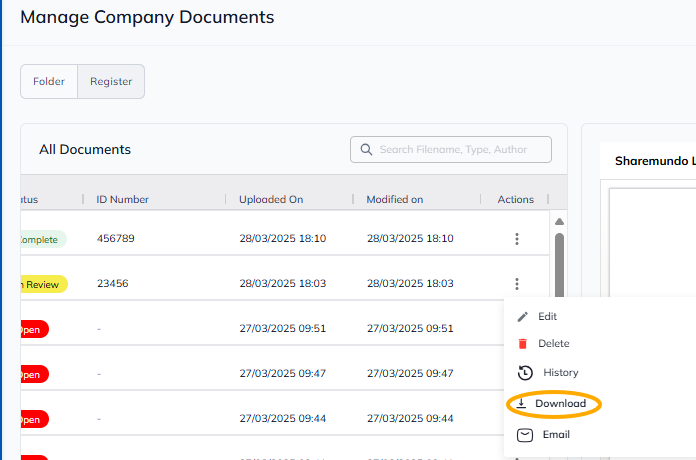The height and width of the screenshot is (460, 696).
Task: Click the Download arrow icon
Action: (521, 404)
